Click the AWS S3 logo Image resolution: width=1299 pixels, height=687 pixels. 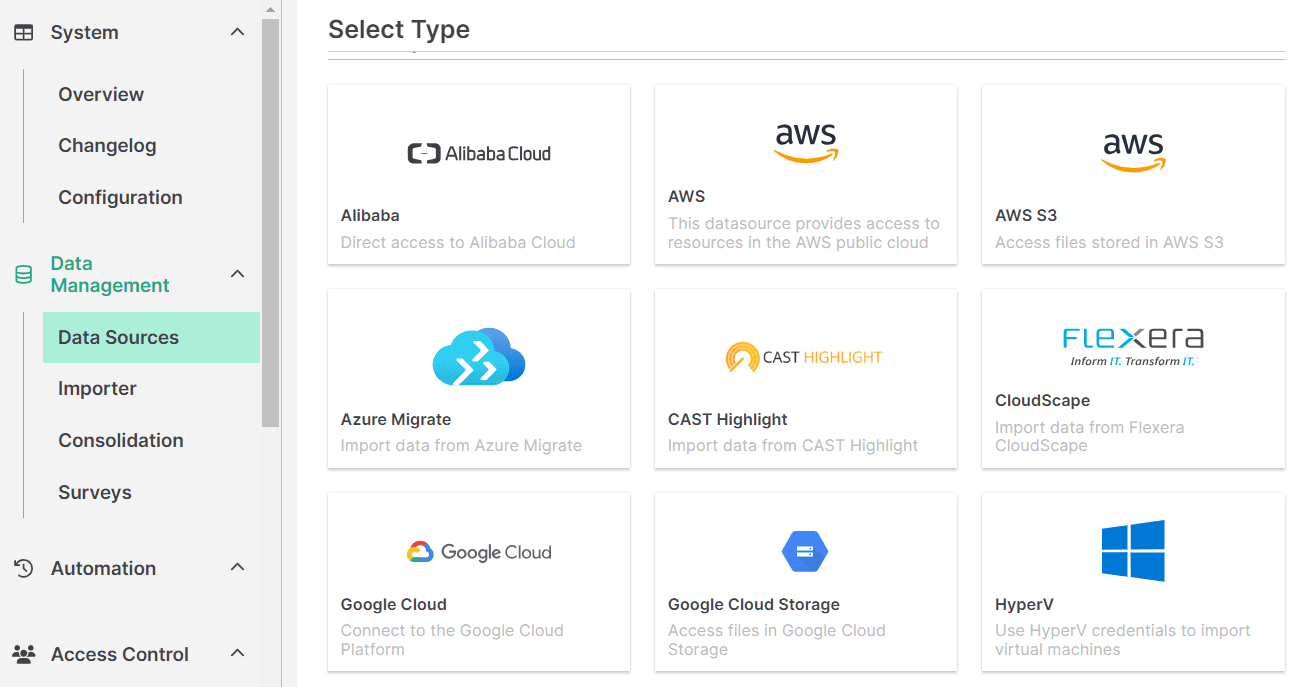(x=1133, y=148)
